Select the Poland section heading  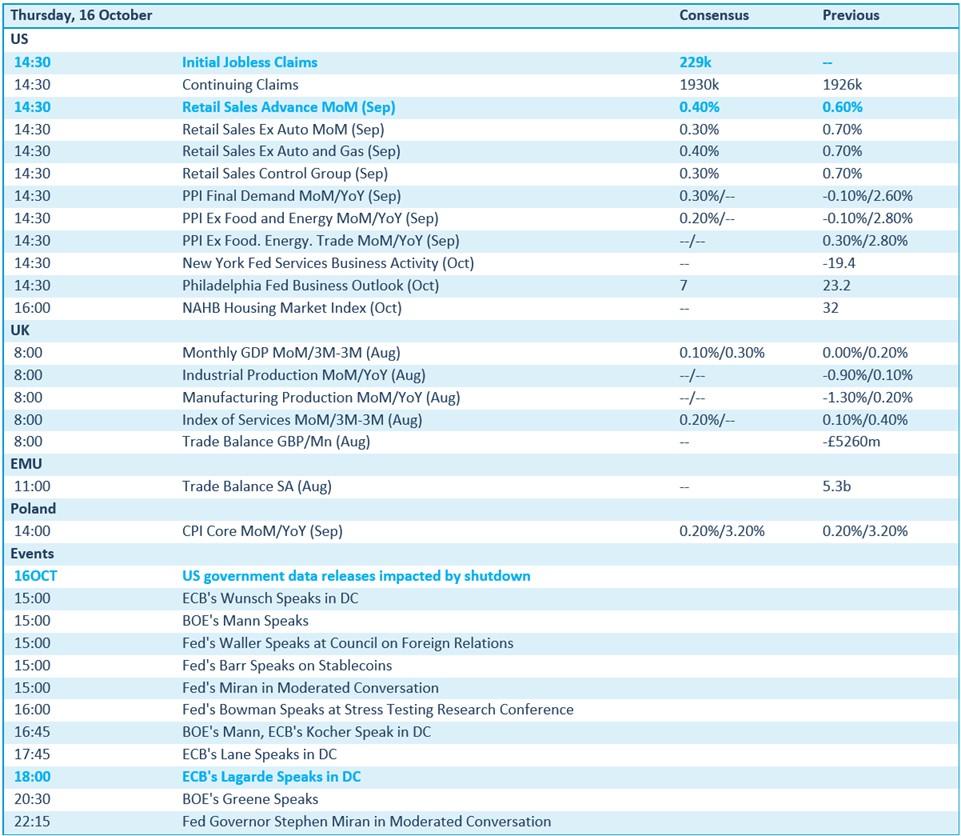click(x=33, y=509)
